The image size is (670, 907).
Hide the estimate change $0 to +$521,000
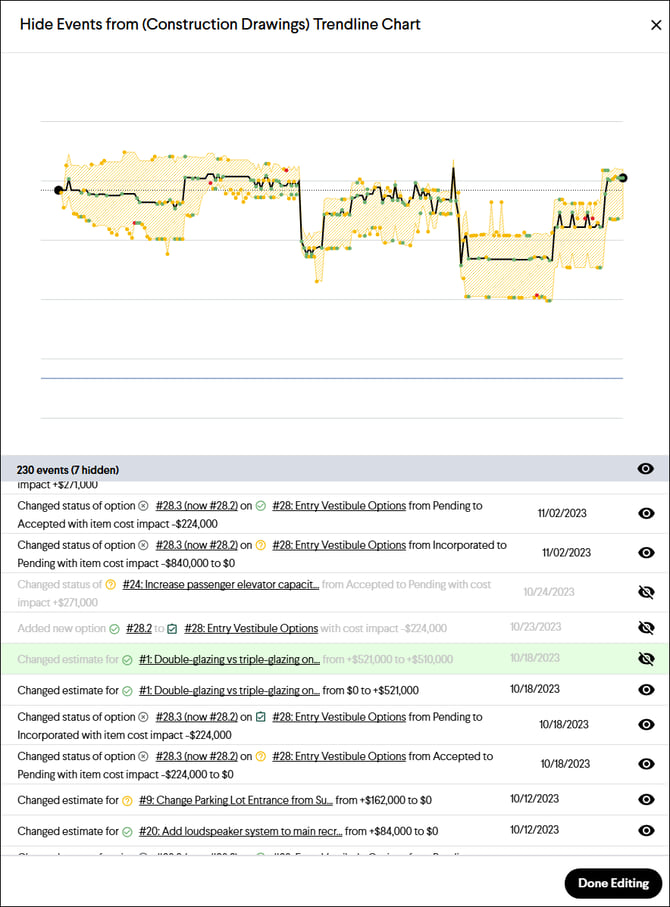(646, 690)
